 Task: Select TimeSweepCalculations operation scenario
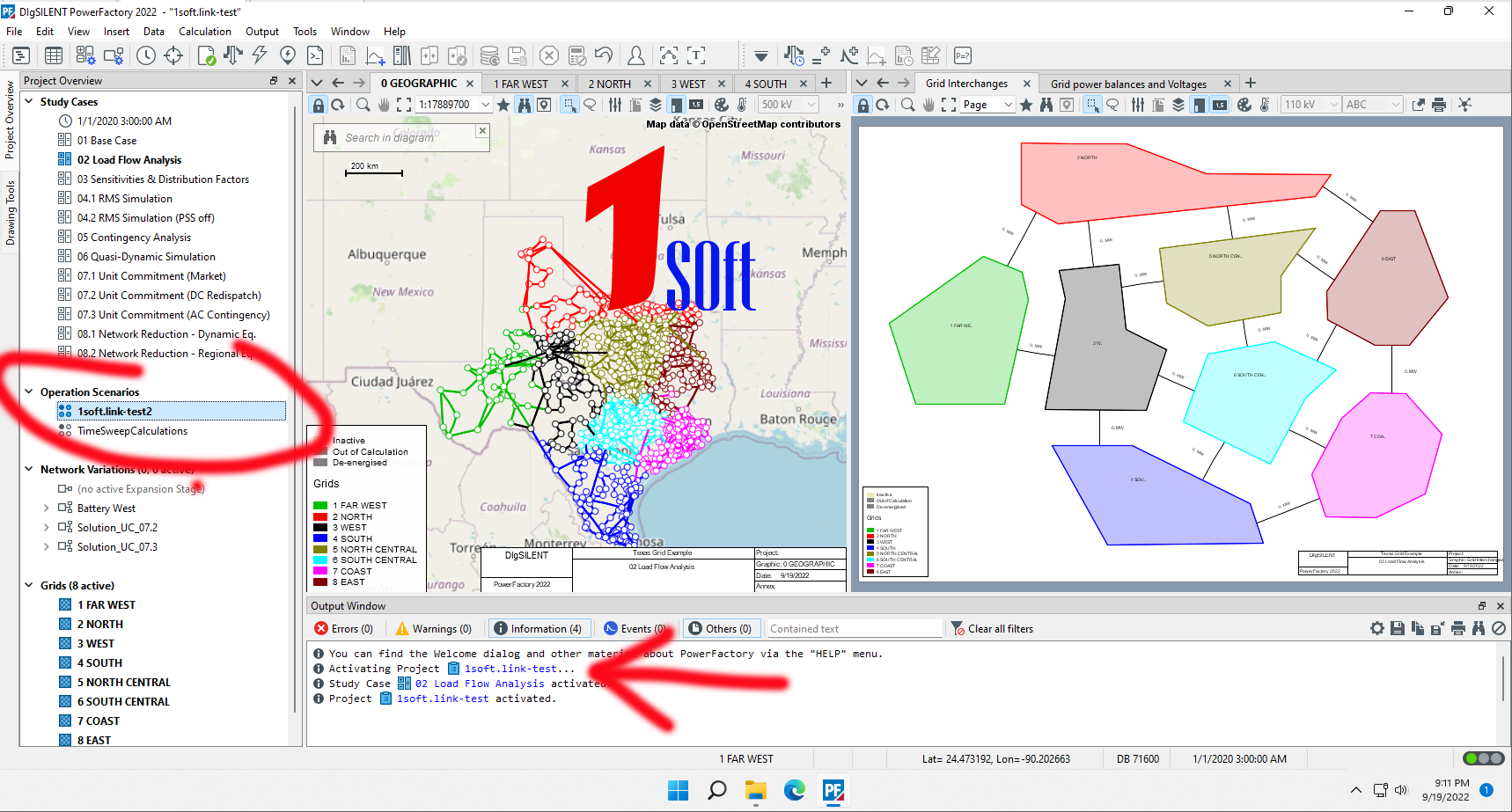click(x=132, y=430)
